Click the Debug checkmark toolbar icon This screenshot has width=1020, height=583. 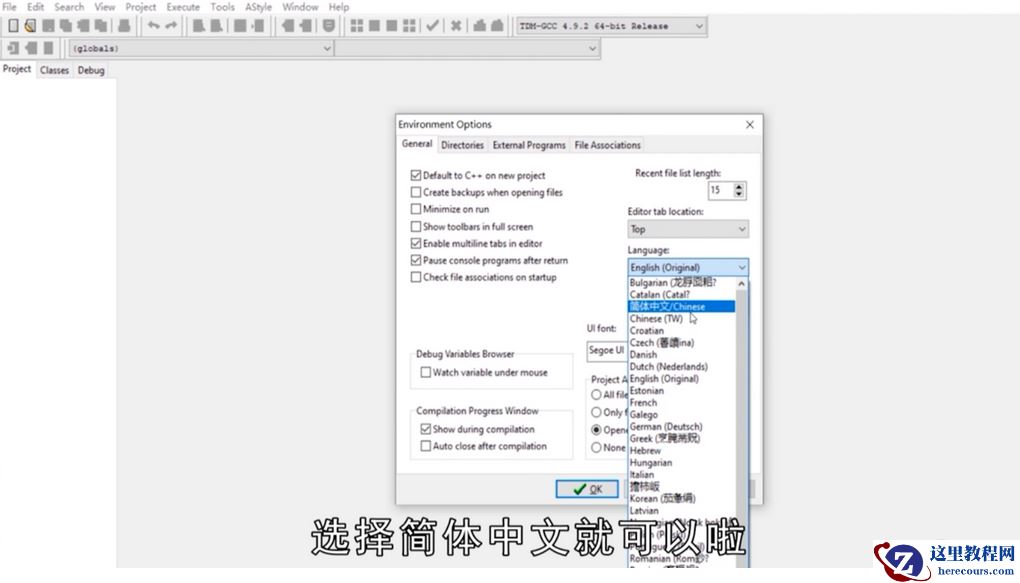tap(432, 26)
